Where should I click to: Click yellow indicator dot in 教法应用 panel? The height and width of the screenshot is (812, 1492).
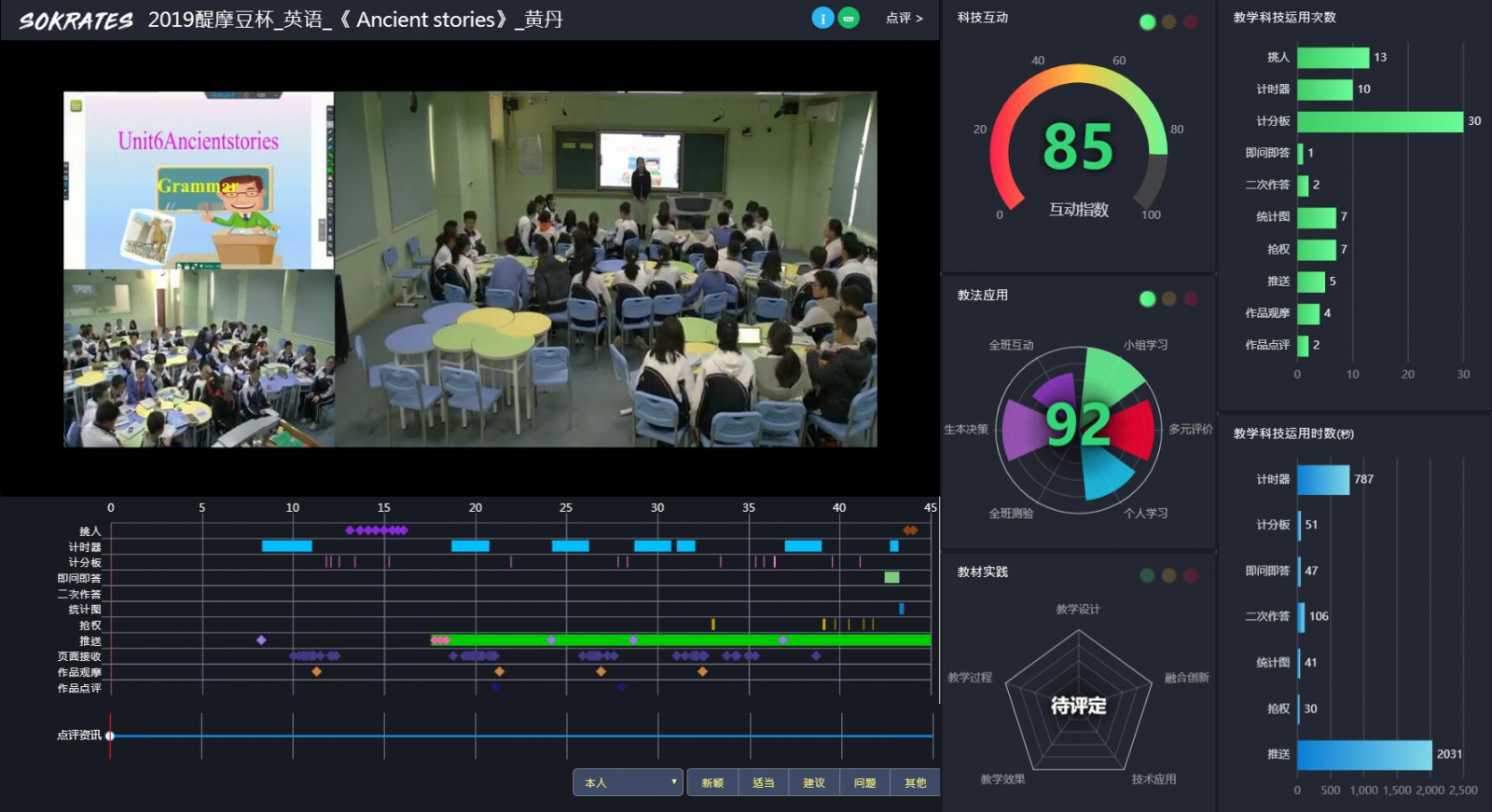click(1169, 299)
